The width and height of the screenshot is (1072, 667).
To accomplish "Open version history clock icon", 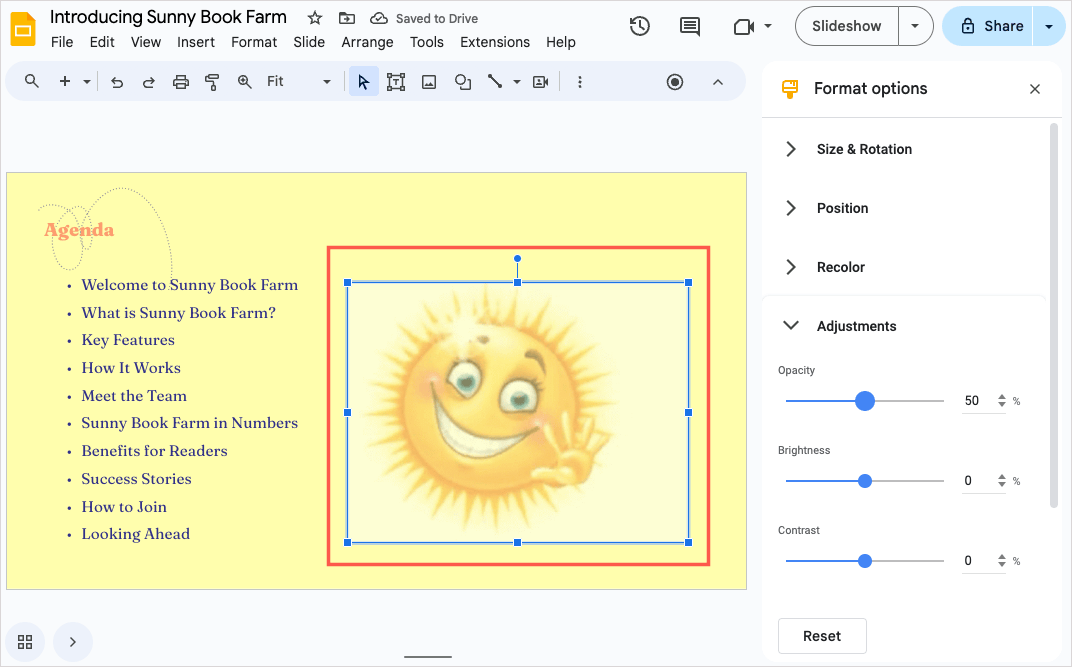I will (640, 27).
